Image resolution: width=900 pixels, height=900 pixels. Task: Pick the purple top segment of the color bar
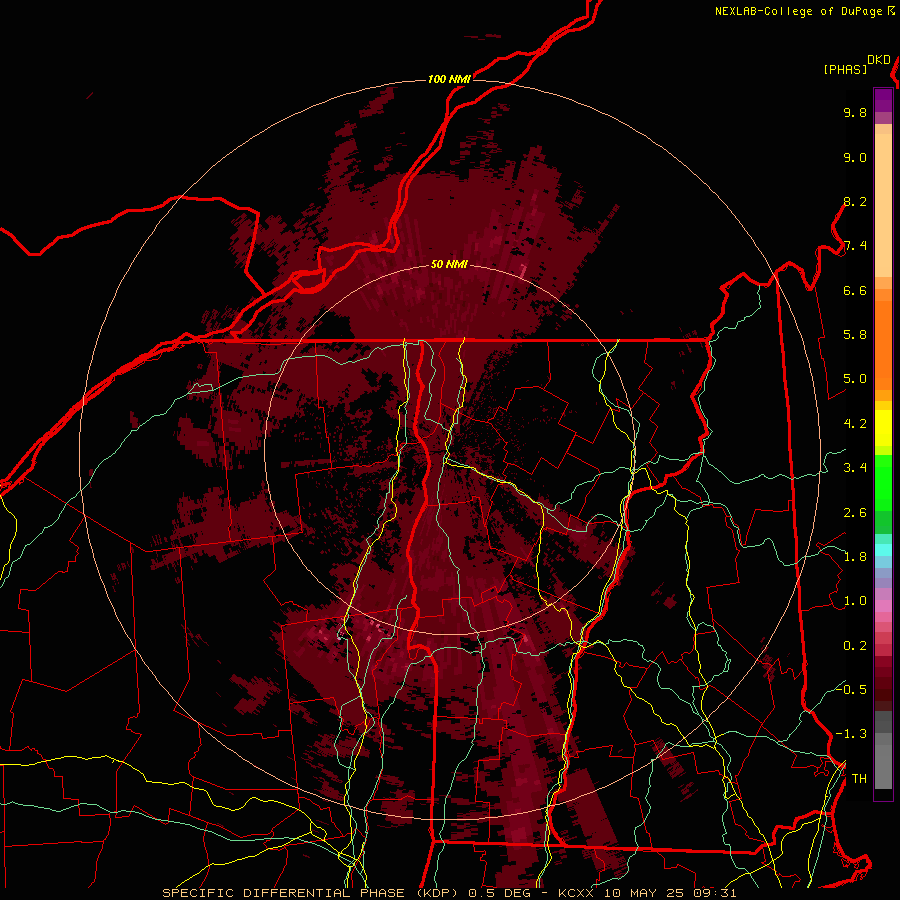coord(883,100)
